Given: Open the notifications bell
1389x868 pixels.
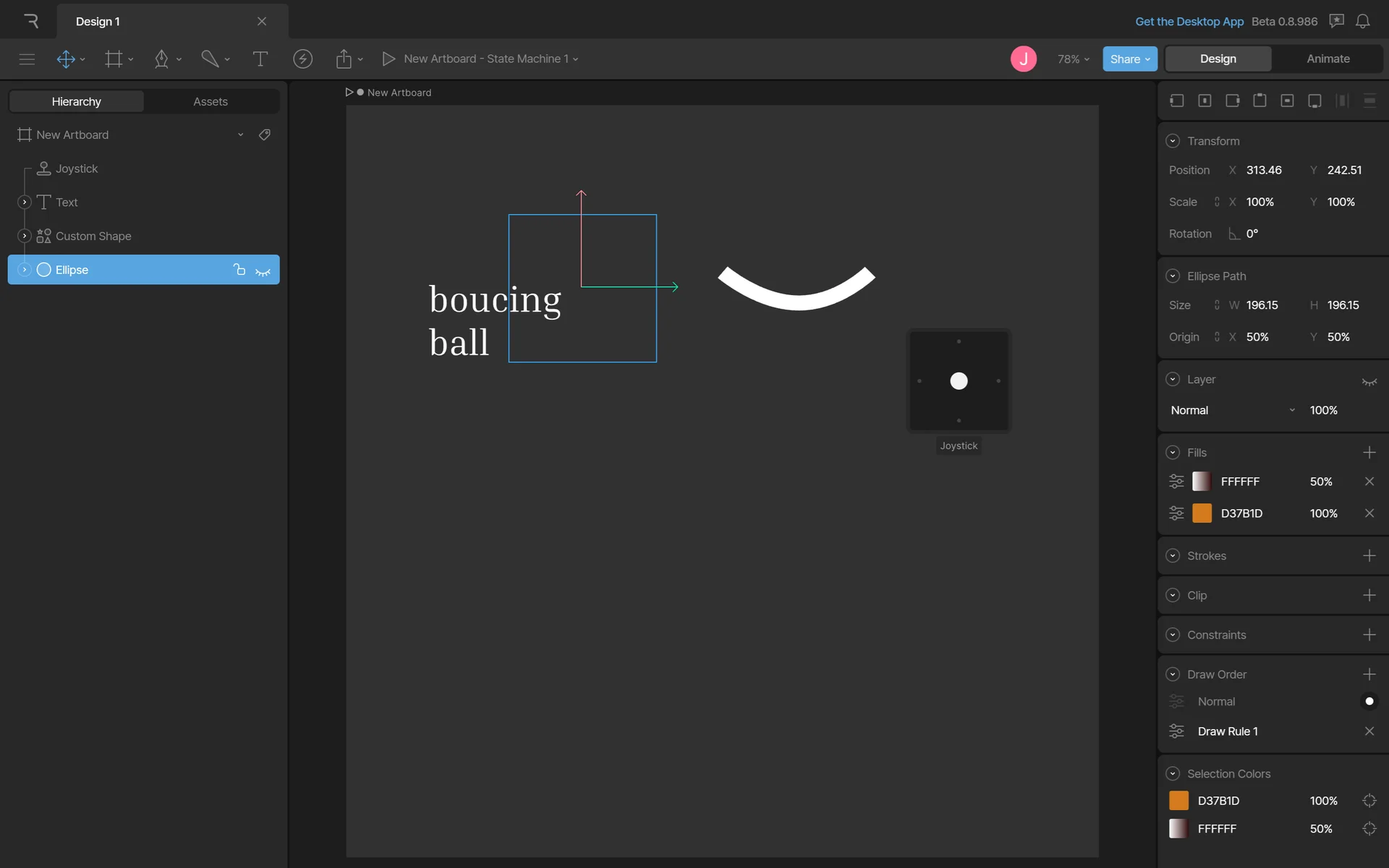Looking at the screenshot, I should coord(1362,21).
